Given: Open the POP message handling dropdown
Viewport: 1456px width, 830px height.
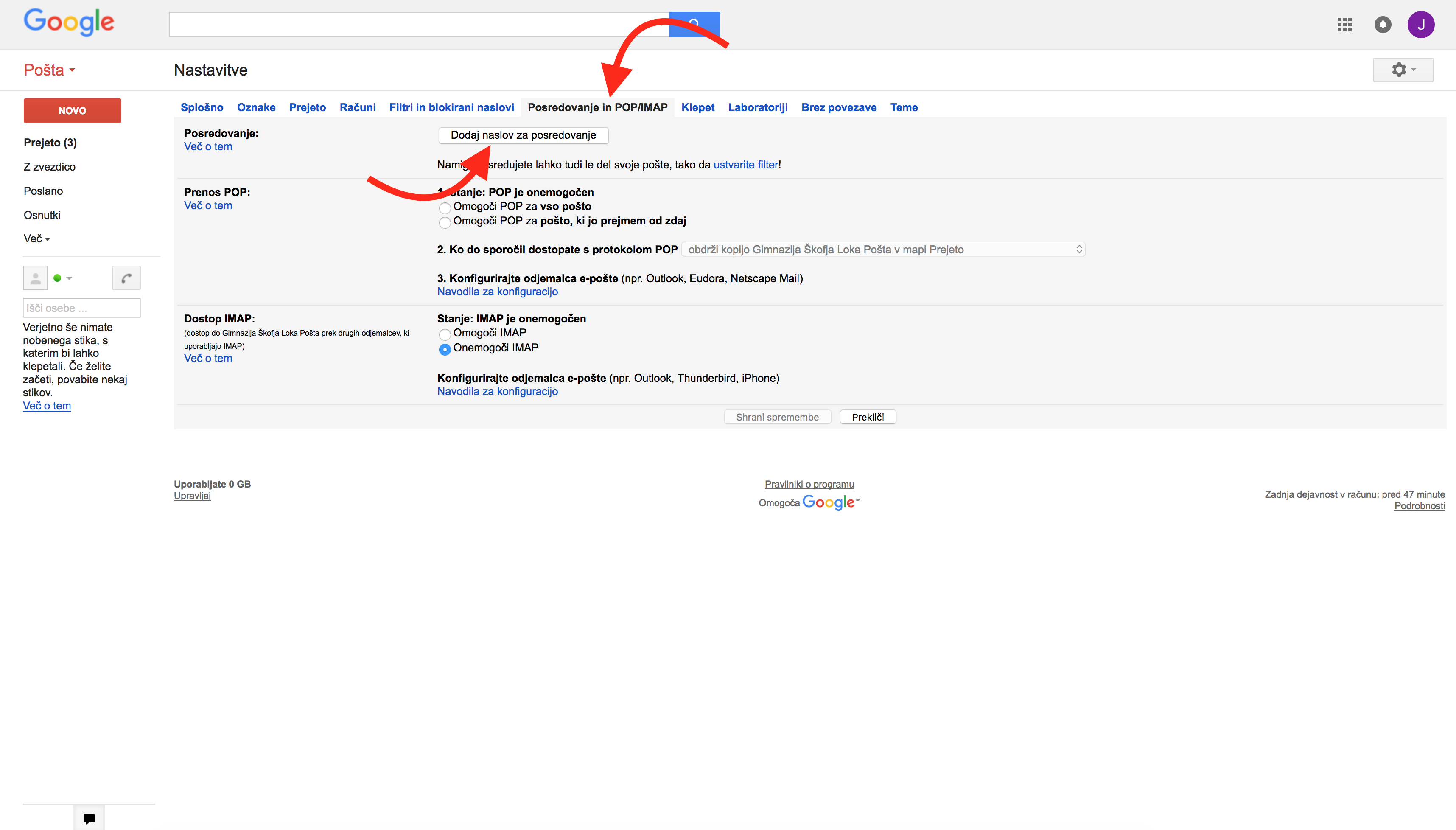Looking at the screenshot, I should pyautogui.click(x=883, y=250).
